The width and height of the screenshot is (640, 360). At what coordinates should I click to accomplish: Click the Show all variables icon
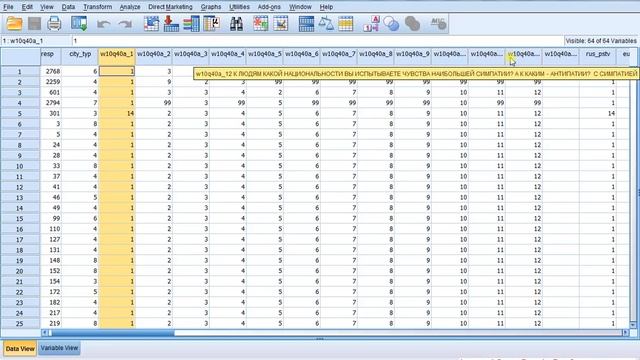[412, 24]
